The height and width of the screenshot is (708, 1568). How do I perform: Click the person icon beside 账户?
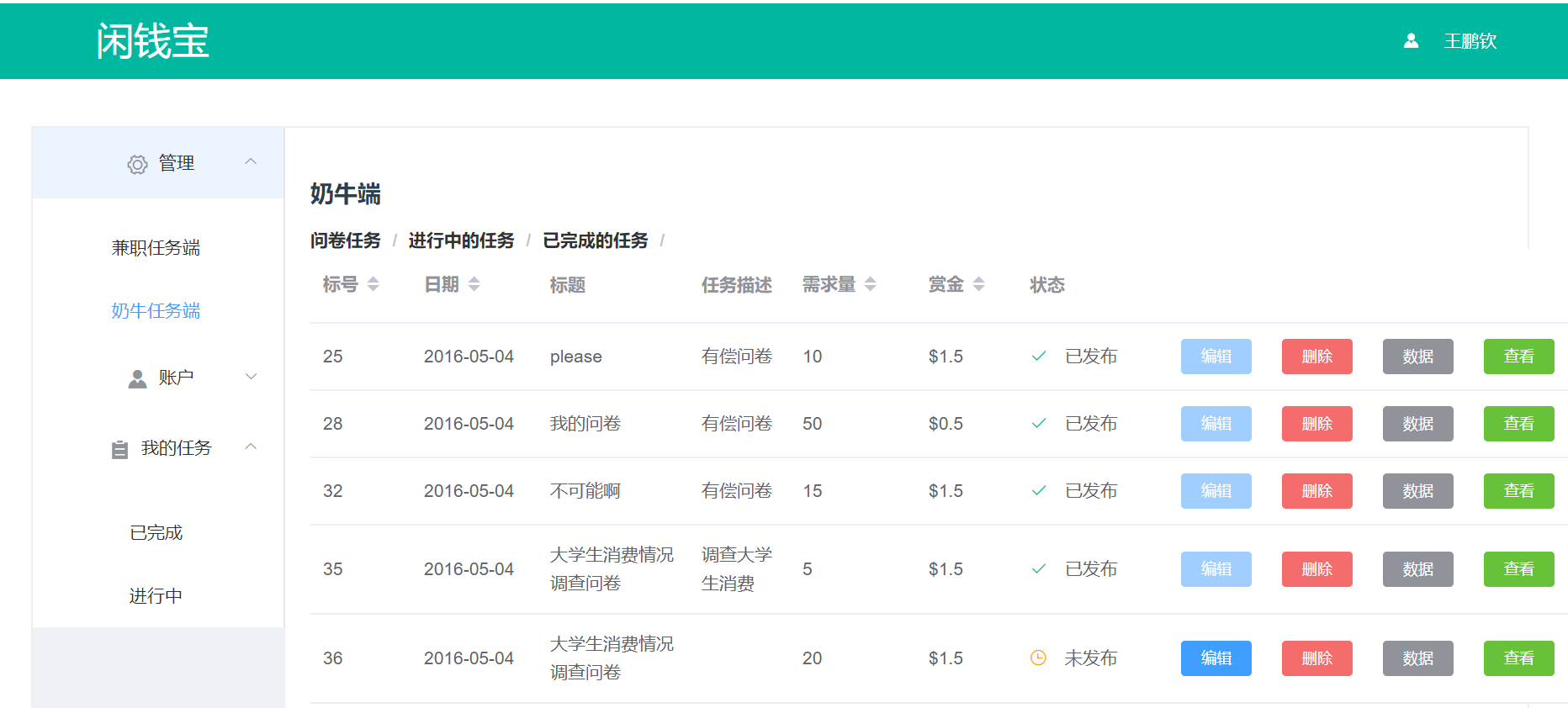(137, 378)
